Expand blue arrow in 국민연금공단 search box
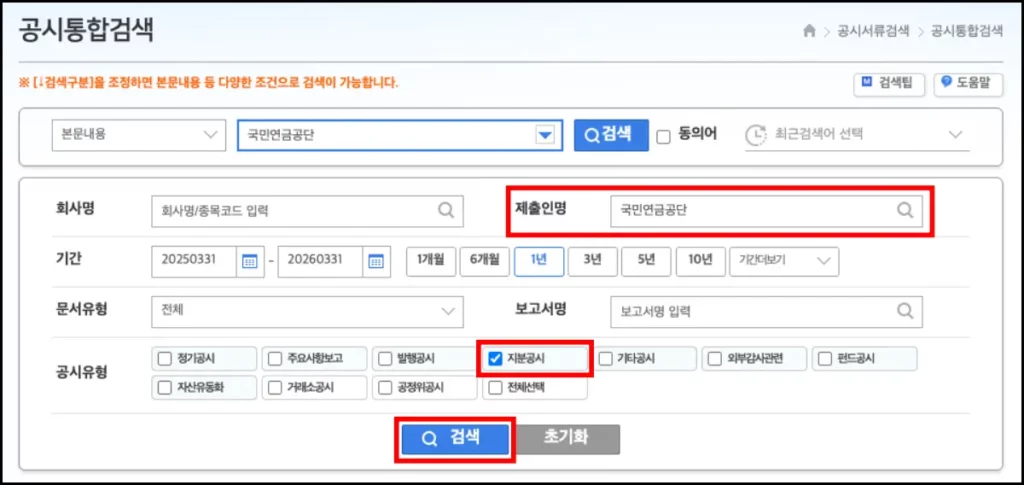The image size is (1024, 485). click(544, 135)
